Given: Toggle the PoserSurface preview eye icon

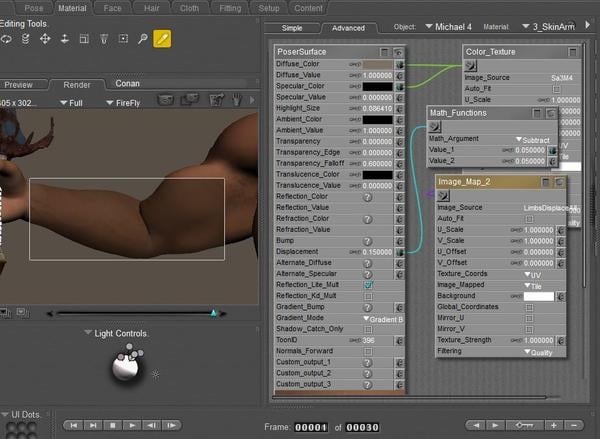Looking at the screenshot, I should pos(398,52).
